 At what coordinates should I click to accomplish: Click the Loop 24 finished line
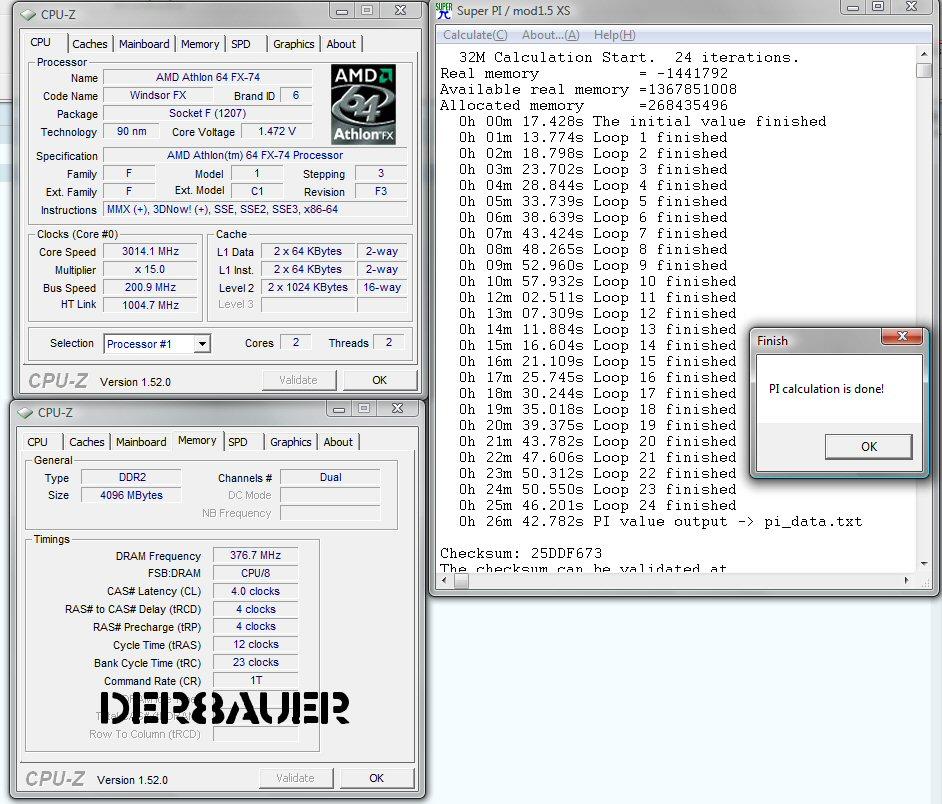coord(598,505)
